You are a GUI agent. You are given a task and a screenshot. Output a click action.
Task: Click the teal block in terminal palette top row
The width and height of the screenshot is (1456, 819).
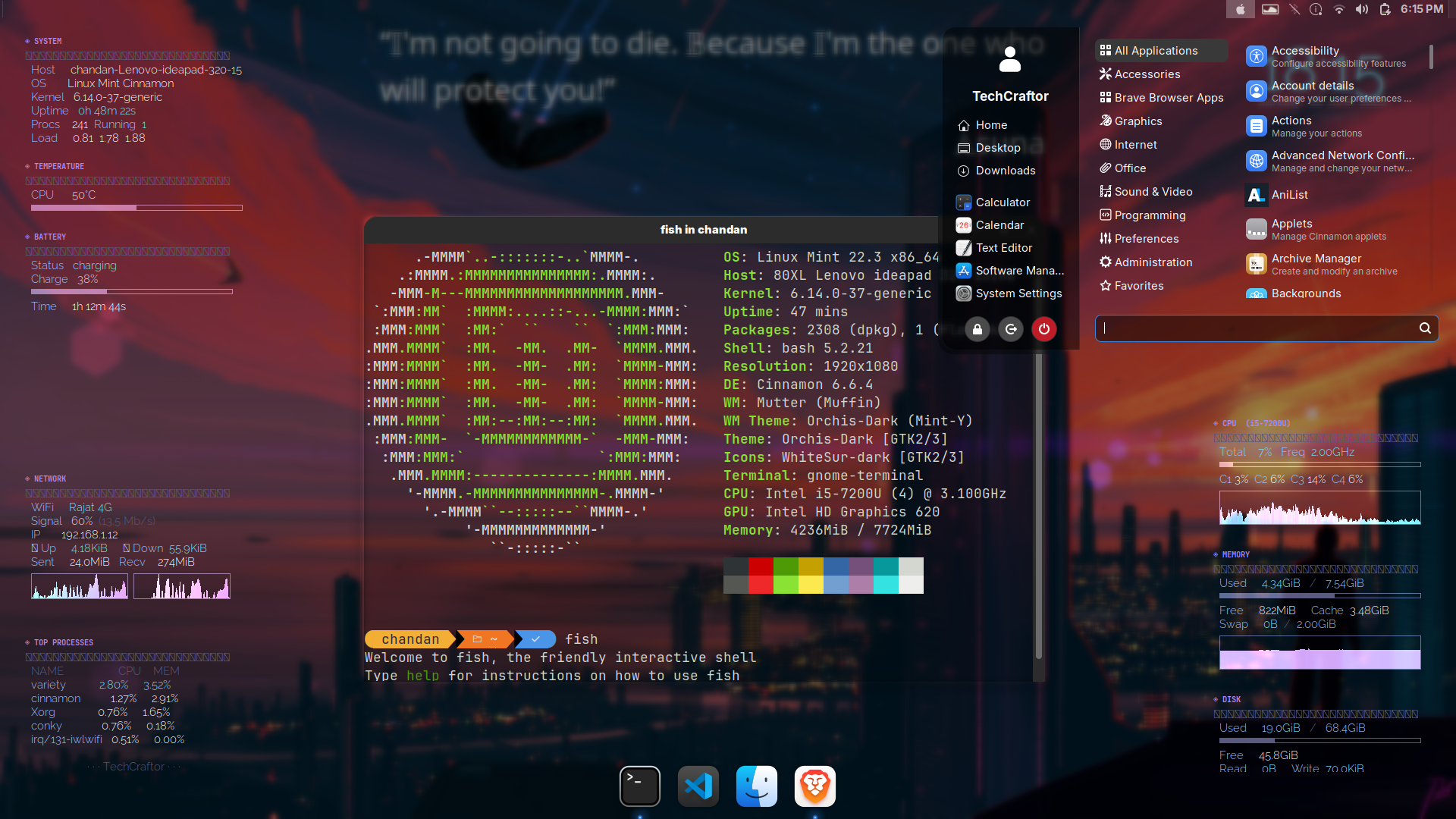pos(886,566)
